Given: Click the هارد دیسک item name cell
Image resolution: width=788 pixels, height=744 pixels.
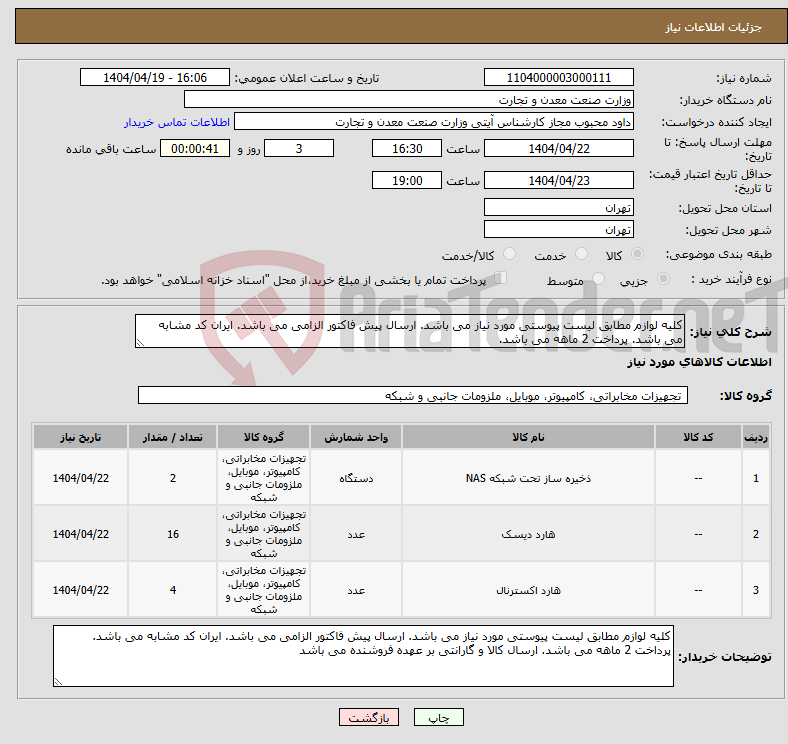Looking at the screenshot, I should [x=528, y=534].
